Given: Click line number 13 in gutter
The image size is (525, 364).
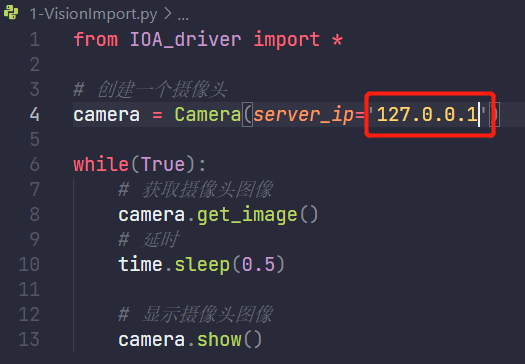Looking at the screenshot, I should (x=29, y=340).
